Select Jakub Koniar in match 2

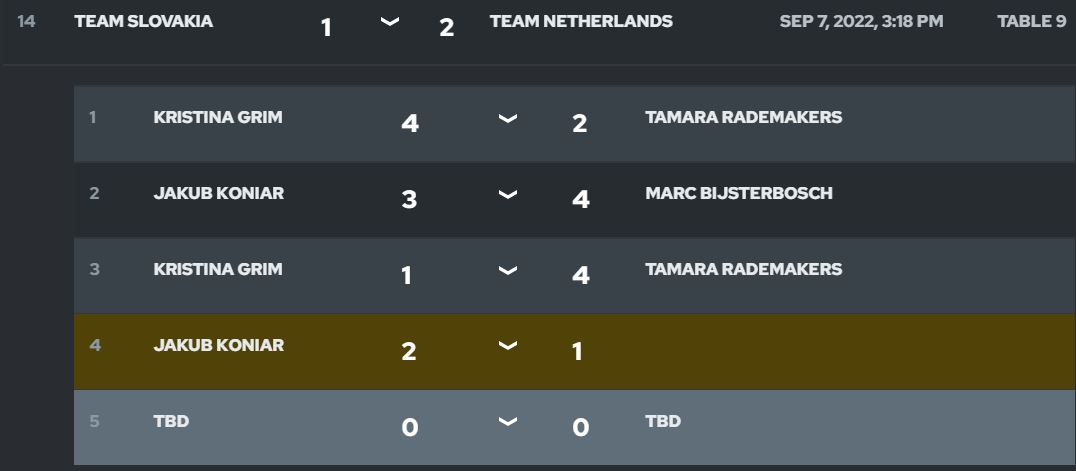218,193
